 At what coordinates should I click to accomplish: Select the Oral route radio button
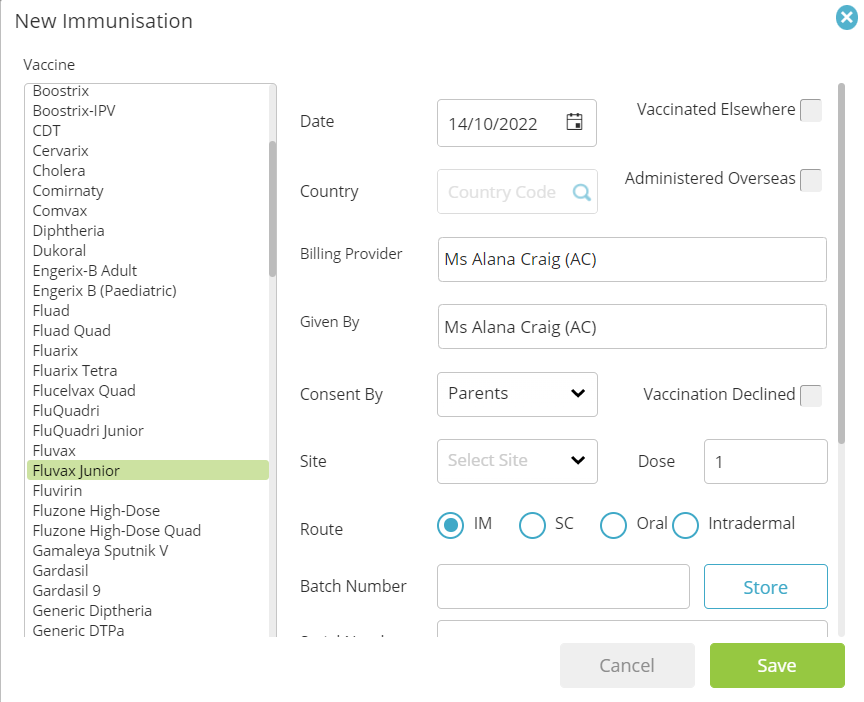[613, 525]
